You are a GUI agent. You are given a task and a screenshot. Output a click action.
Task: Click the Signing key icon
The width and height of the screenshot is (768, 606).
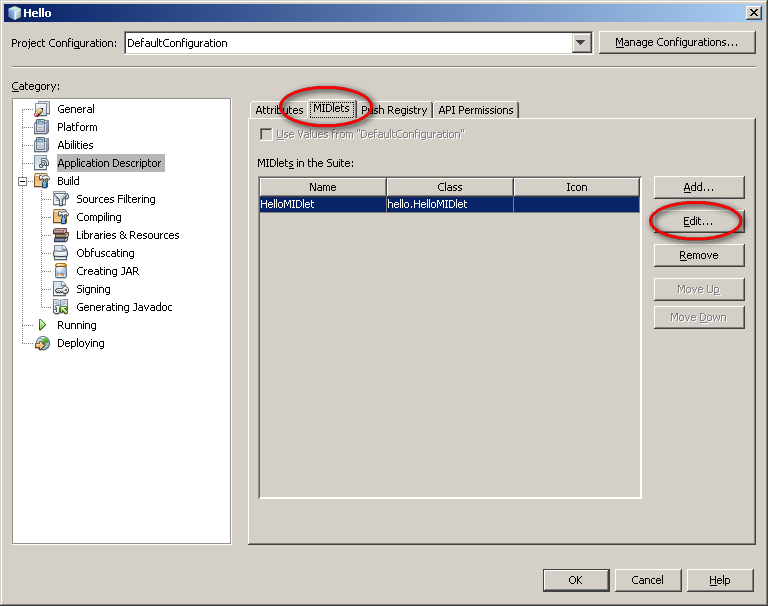[x=61, y=289]
